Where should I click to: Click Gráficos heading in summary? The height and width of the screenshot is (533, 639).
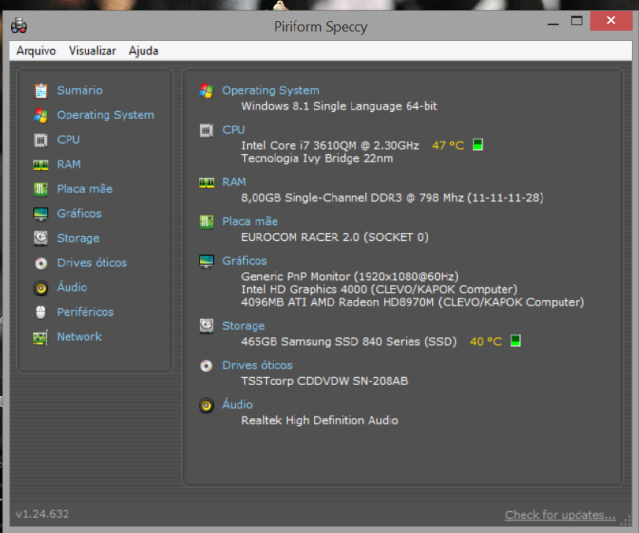pyautogui.click(x=245, y=261)
